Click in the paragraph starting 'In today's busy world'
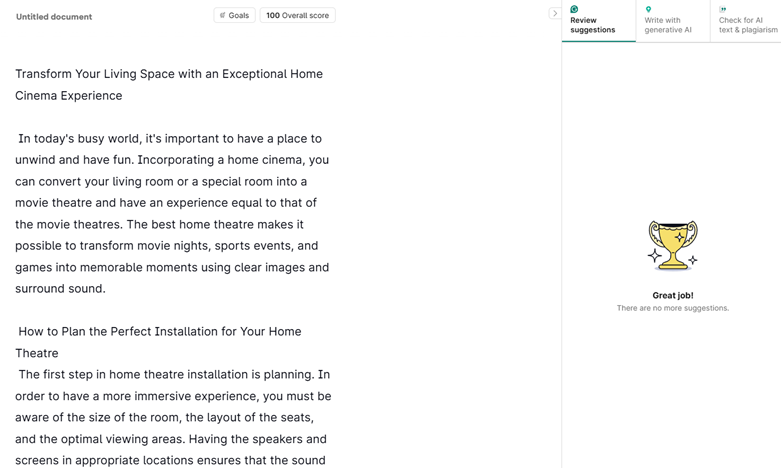The width and height of the screenshot is (781, 468). (170, 139)
